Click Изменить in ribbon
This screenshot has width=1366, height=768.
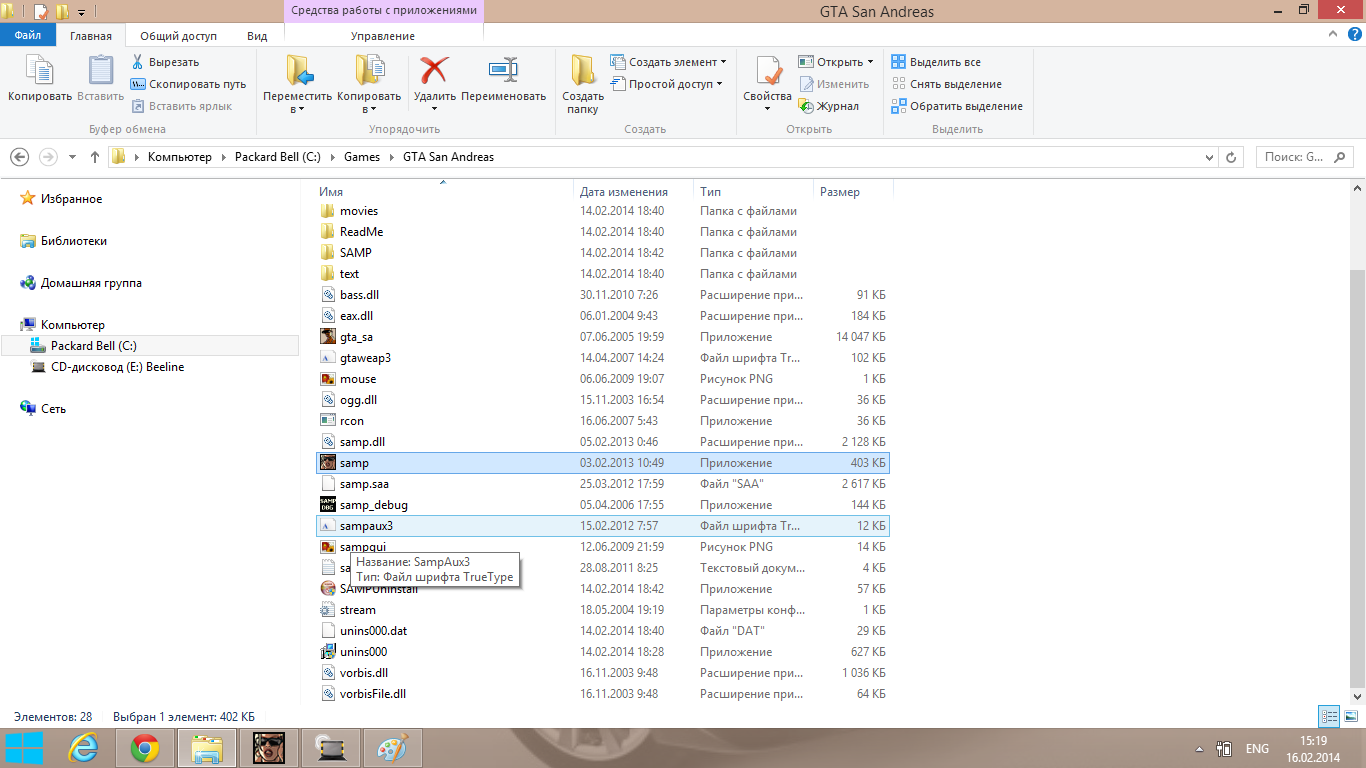(834, 84)
